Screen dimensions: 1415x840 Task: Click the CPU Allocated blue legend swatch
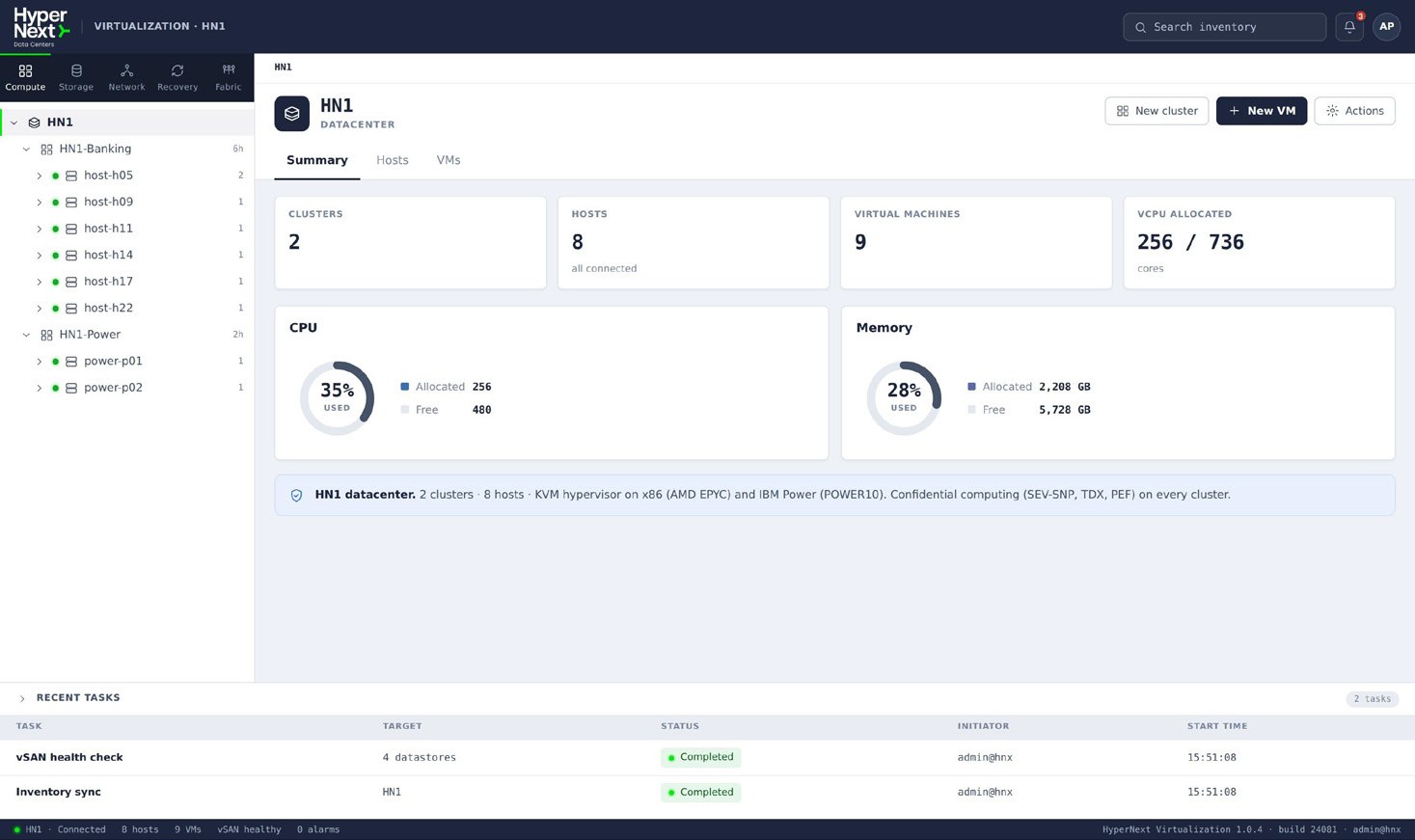[405, 387]
